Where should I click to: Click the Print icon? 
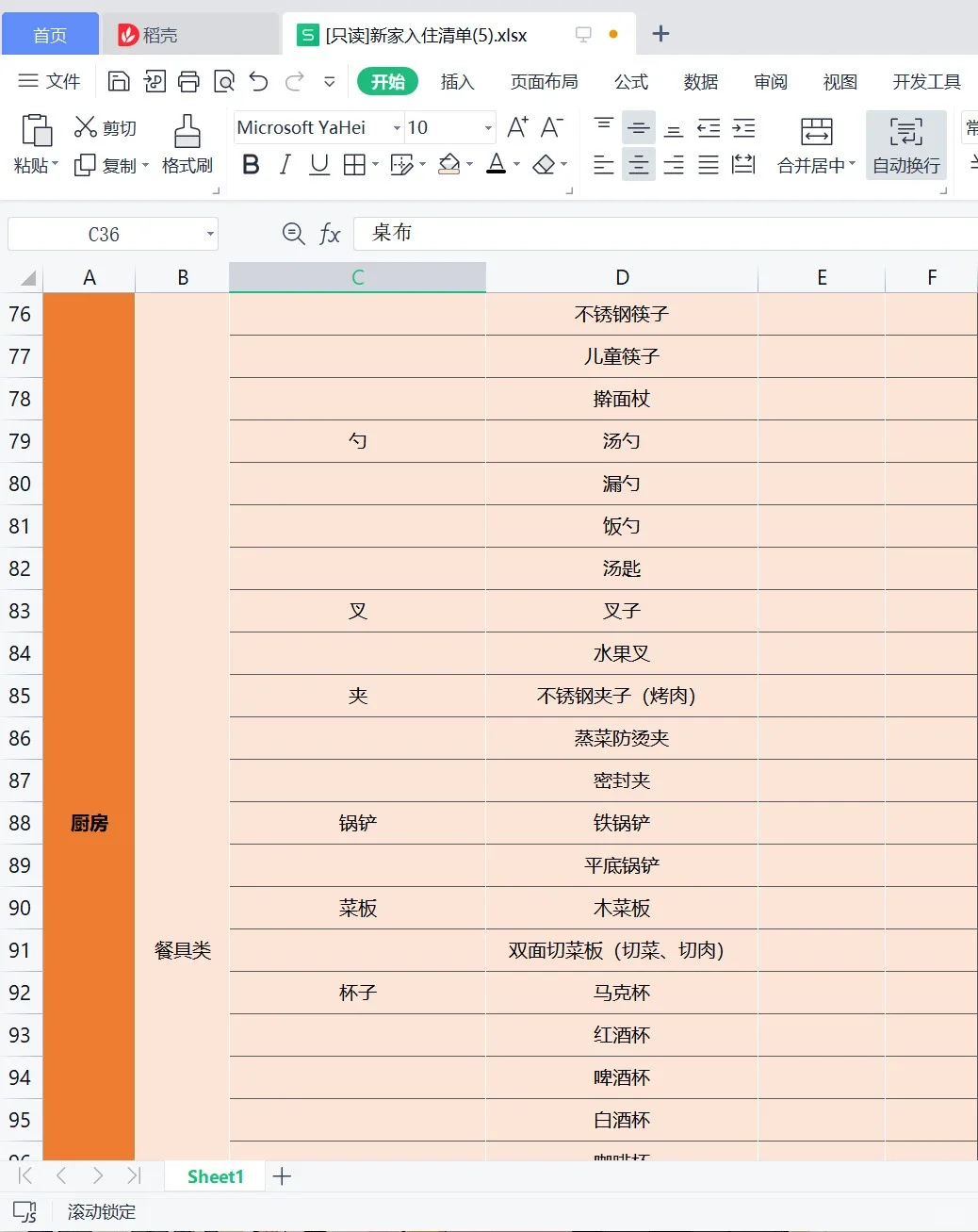pyautogui.click(x=188, y=81)
